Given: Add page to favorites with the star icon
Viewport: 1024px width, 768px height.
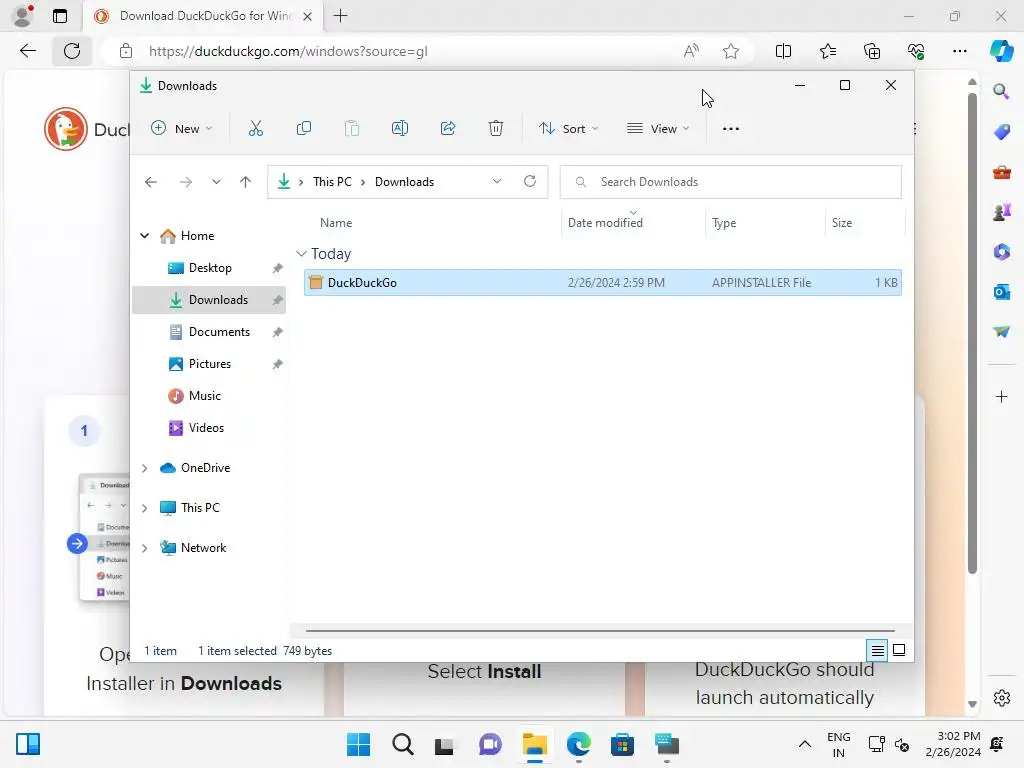Looking at the screenshot, I should (731, 51).
